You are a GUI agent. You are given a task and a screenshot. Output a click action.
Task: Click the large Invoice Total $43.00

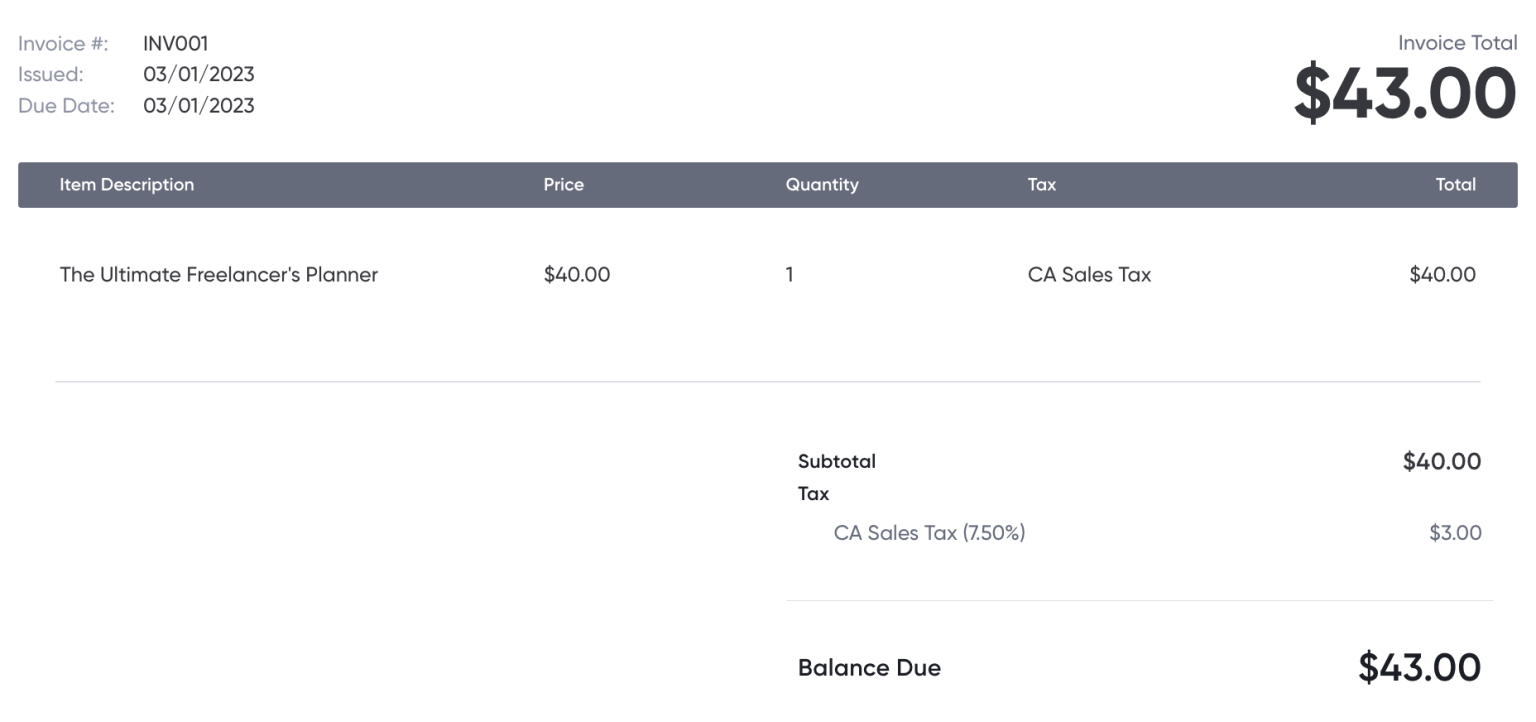[1404, 93]
